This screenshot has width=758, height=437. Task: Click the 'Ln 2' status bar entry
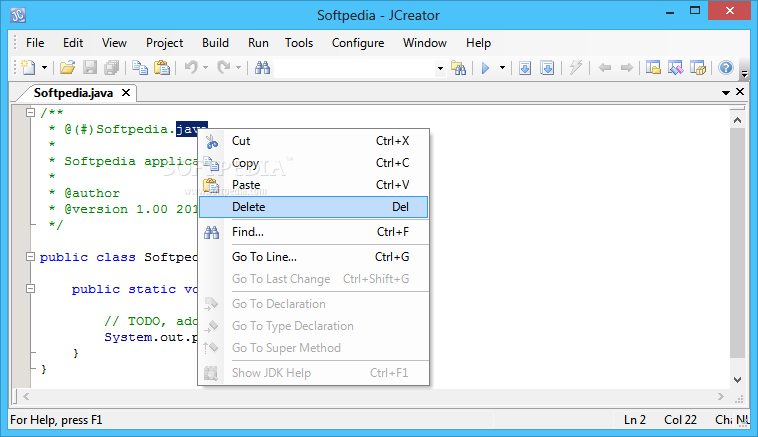pos(635,420)
